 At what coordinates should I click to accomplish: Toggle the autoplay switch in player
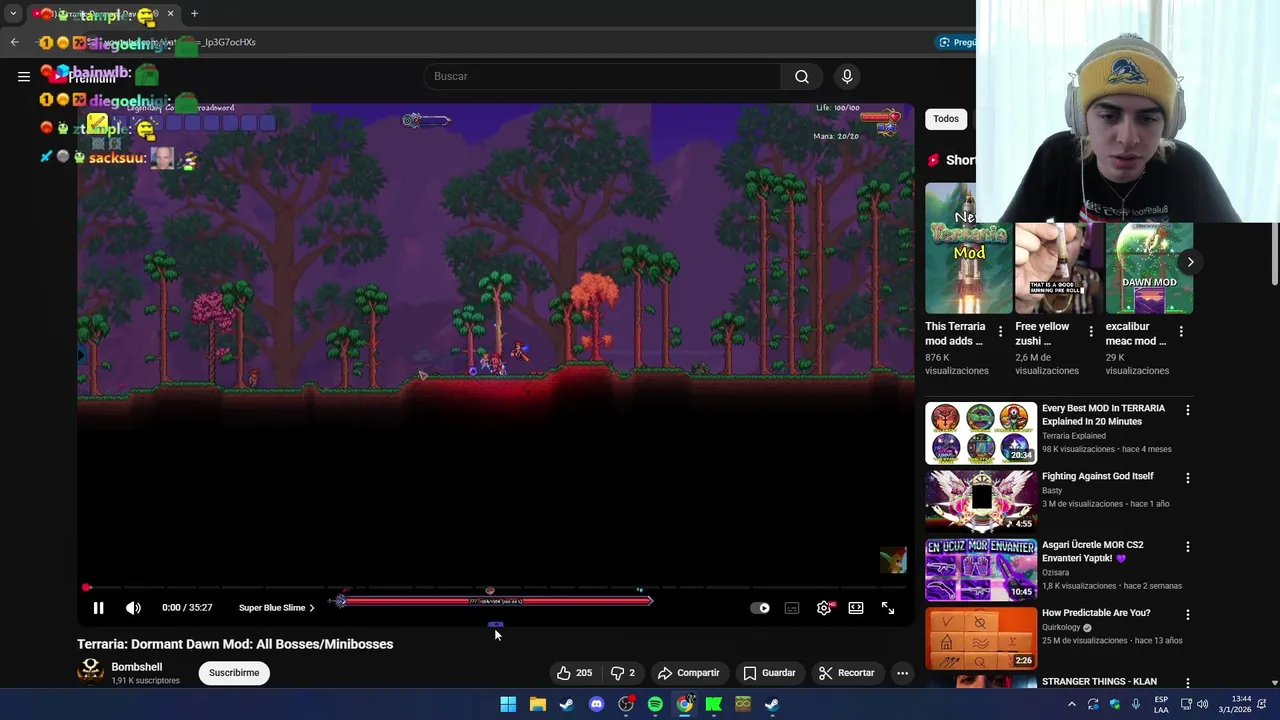click(x=760, y=608)
